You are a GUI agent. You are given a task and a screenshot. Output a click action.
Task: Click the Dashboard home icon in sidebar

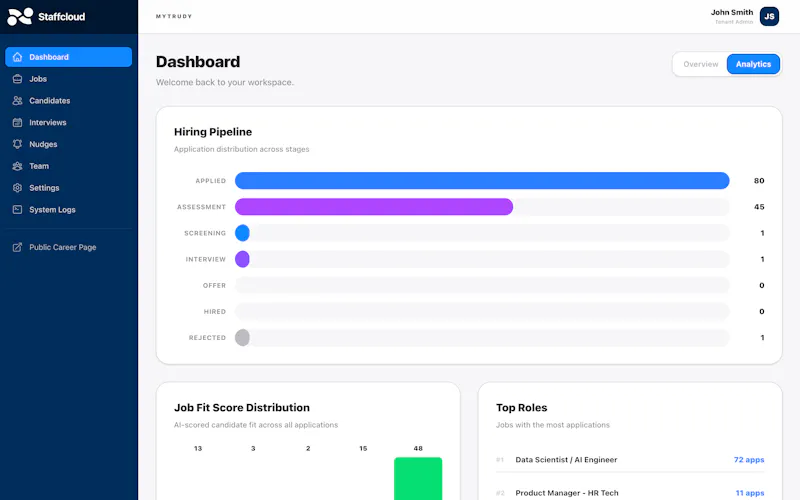tap(17, 57)
